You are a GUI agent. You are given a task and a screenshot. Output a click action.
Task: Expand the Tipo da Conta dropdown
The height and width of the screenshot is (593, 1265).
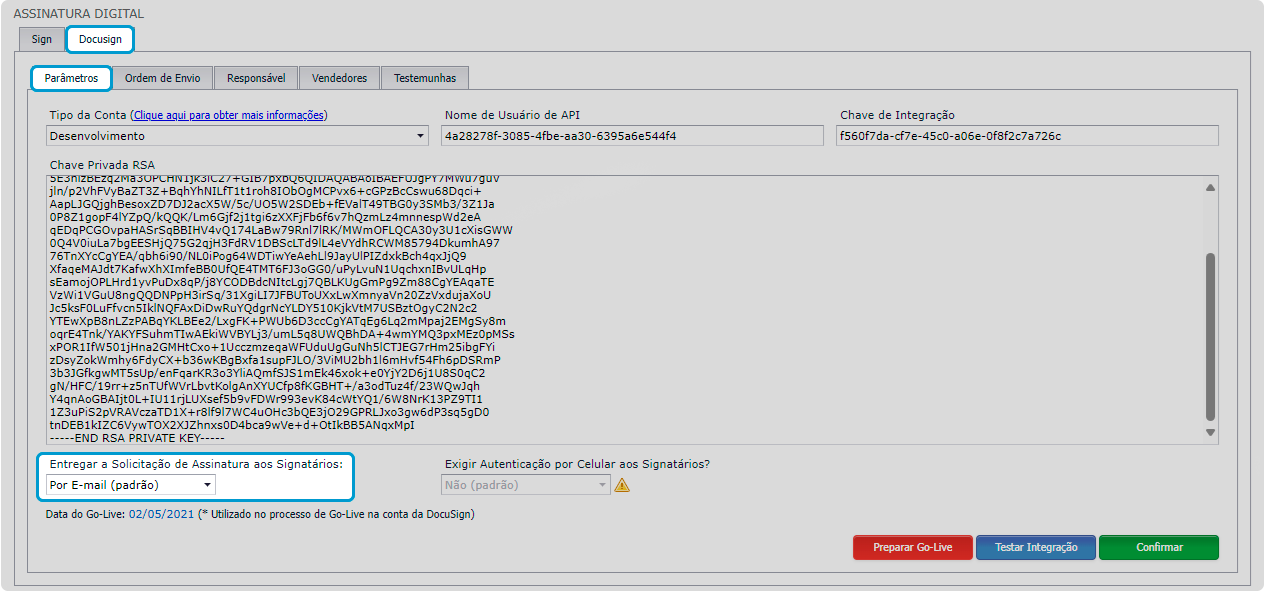(x=237, y=136)
